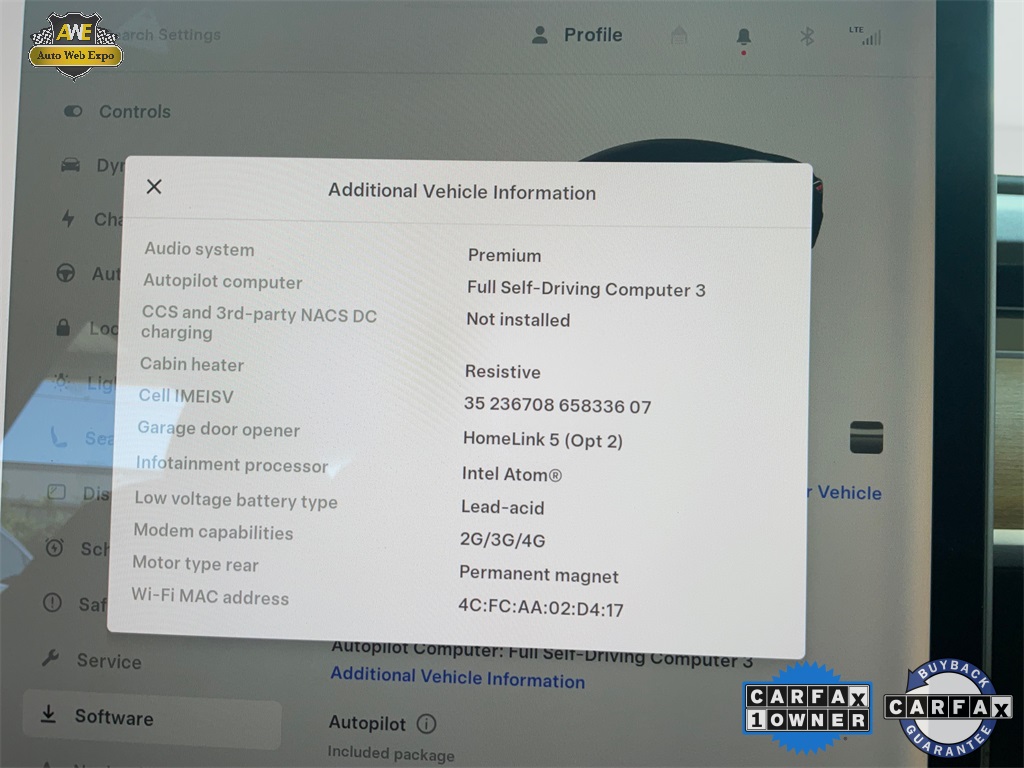This screenshot has height=768, width=1024.
Task: Select the Schedule clock icon
Action: click(x=55, y=548)
